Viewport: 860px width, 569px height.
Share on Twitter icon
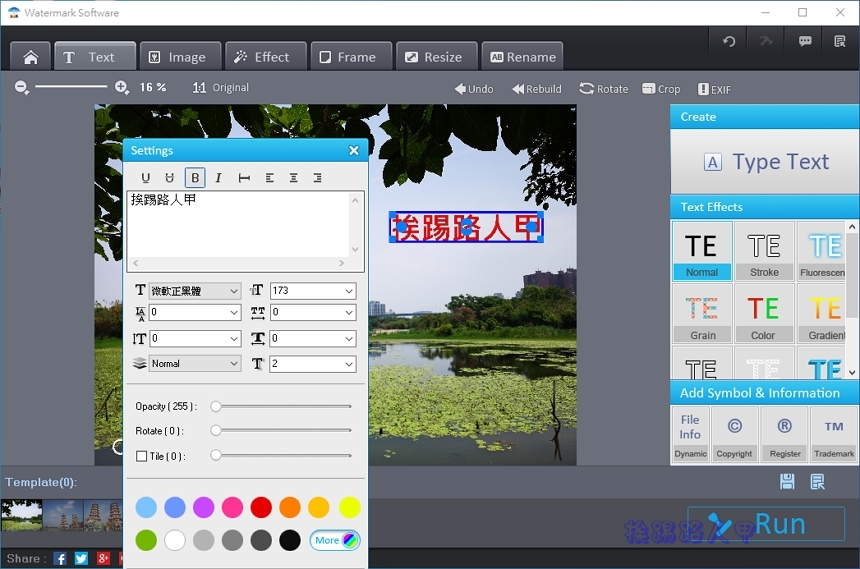coord(81,559)
